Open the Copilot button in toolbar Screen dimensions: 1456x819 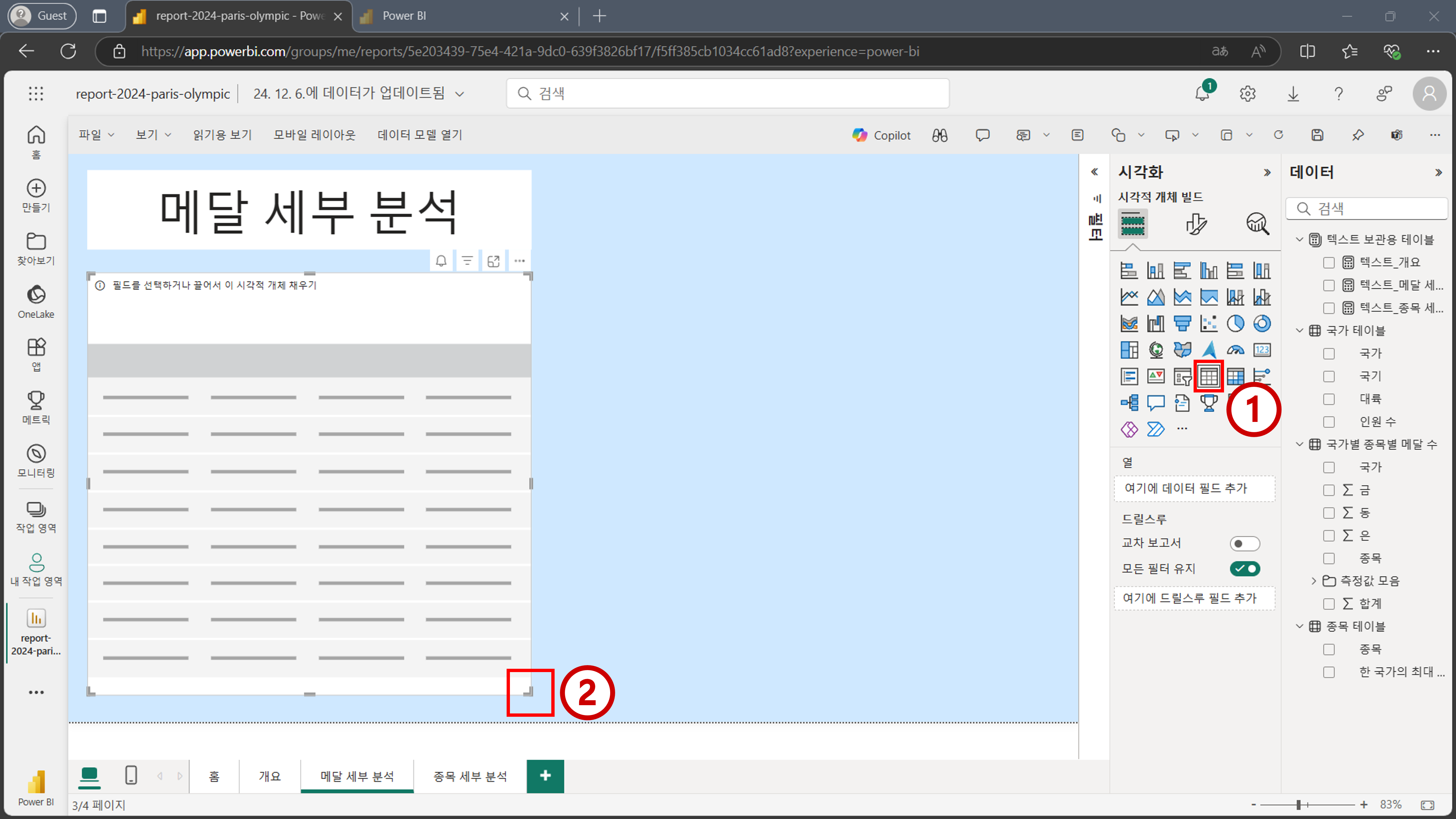pos(881,135)
